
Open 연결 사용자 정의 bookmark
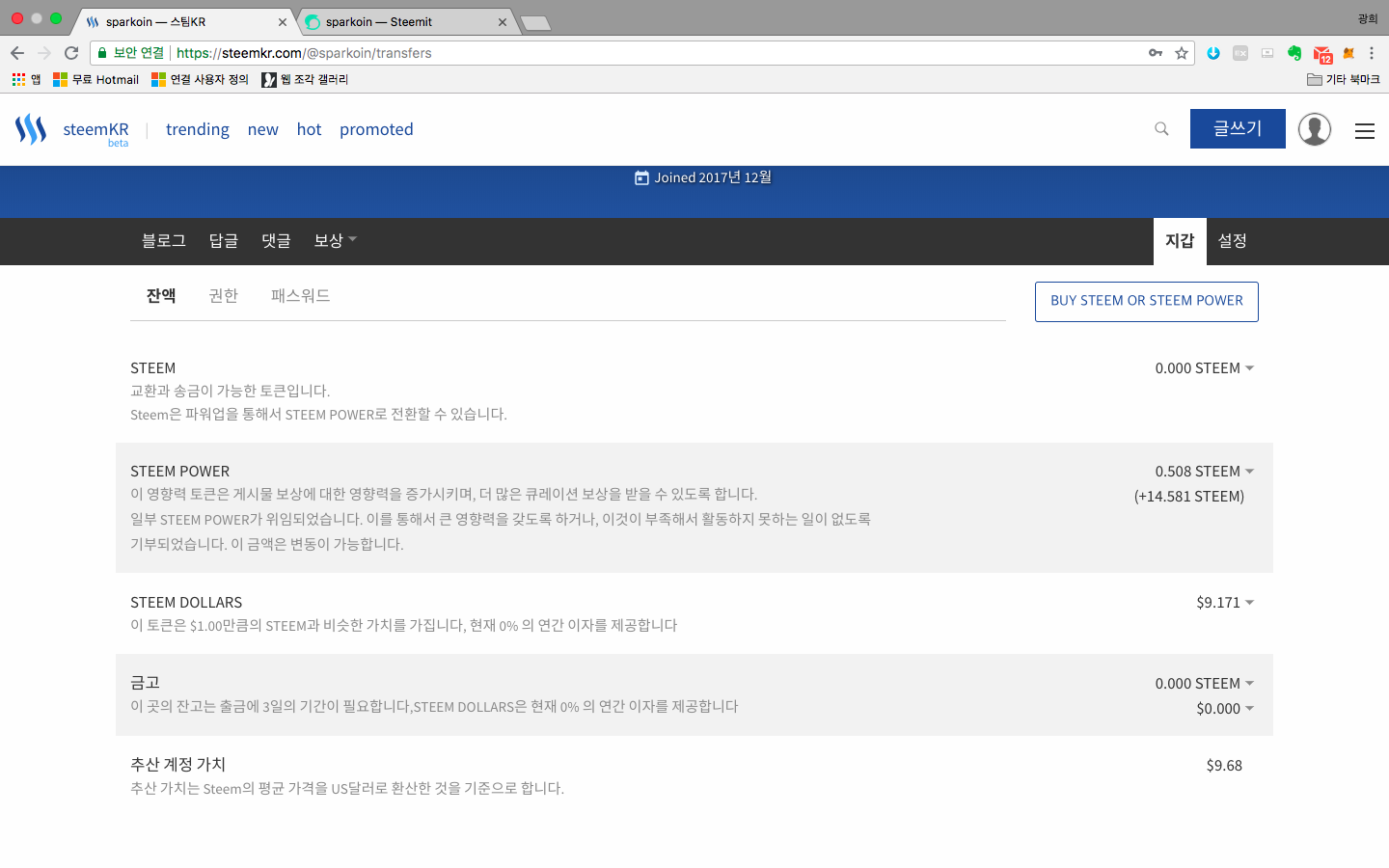coord(200,79)
